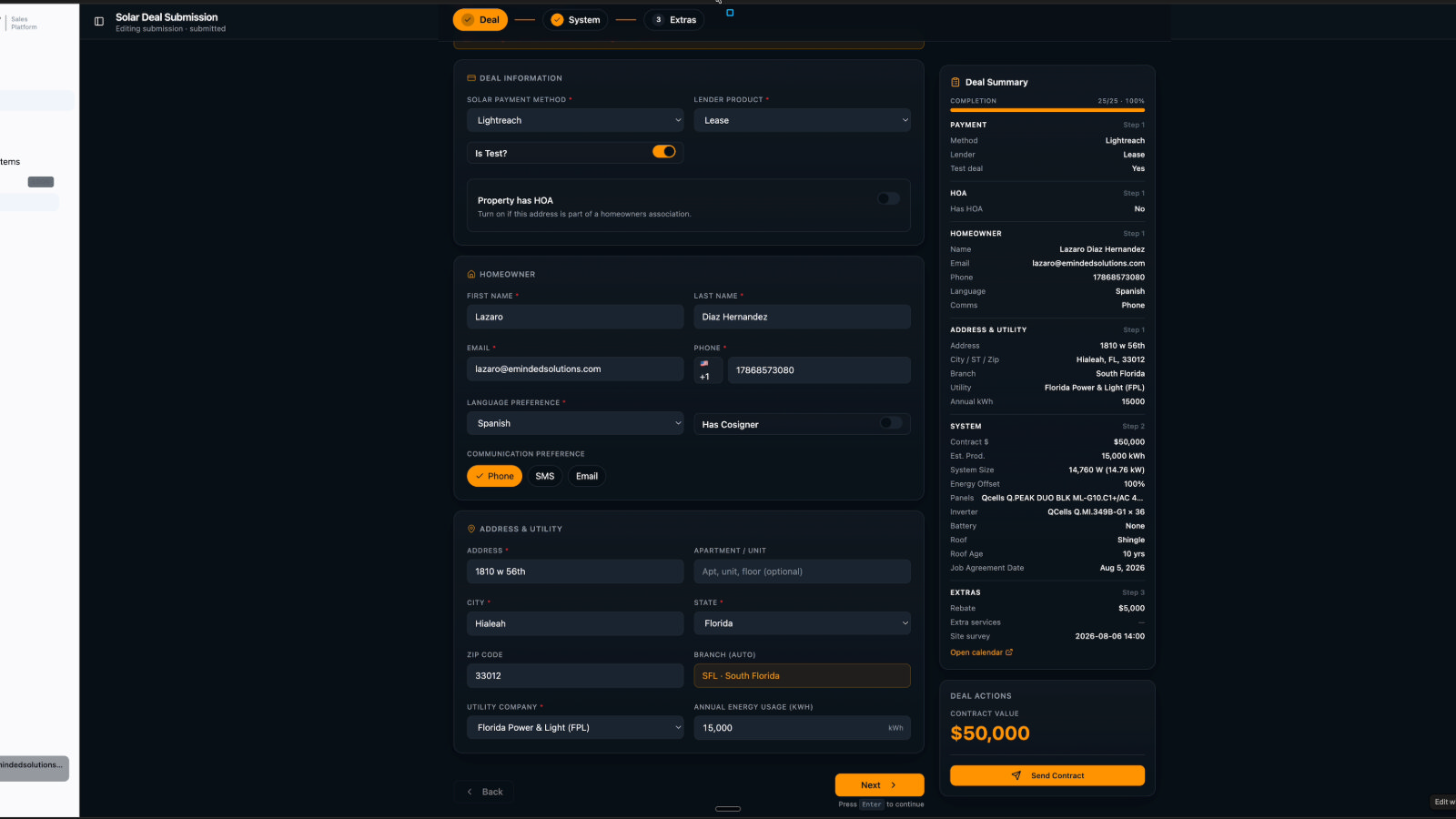The height and width of the screenshot is (819, 1456).
Task: Click the Email input field
Action: (x=575, y=369)
